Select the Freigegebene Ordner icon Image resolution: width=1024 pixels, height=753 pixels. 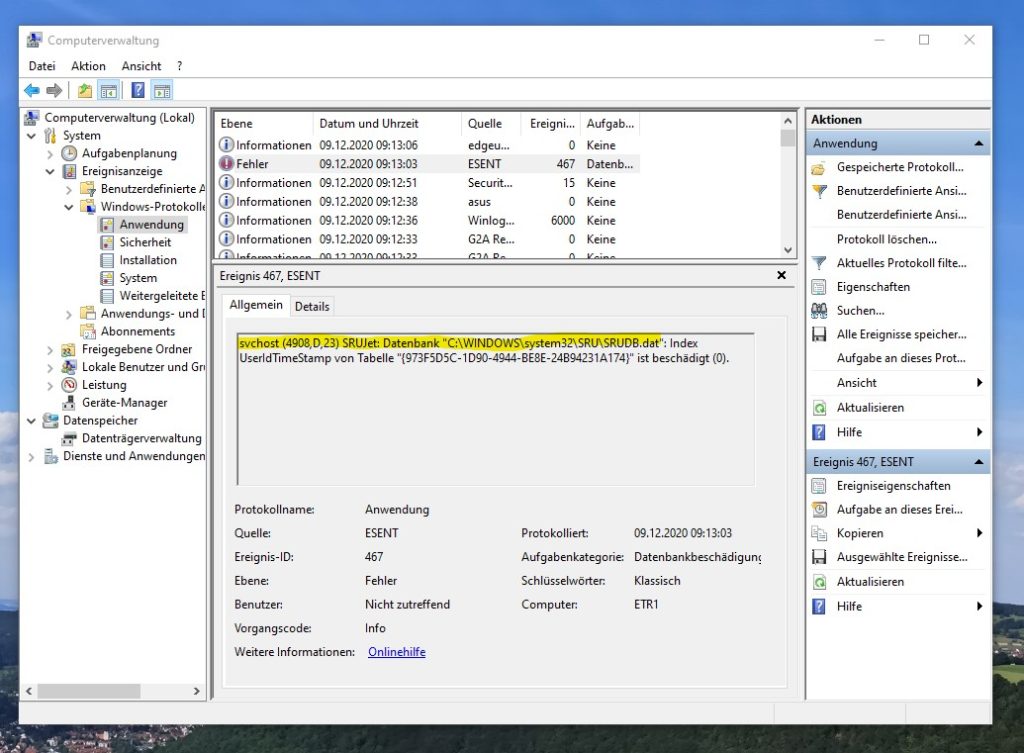pyautogui.click(x=69, y=349)
